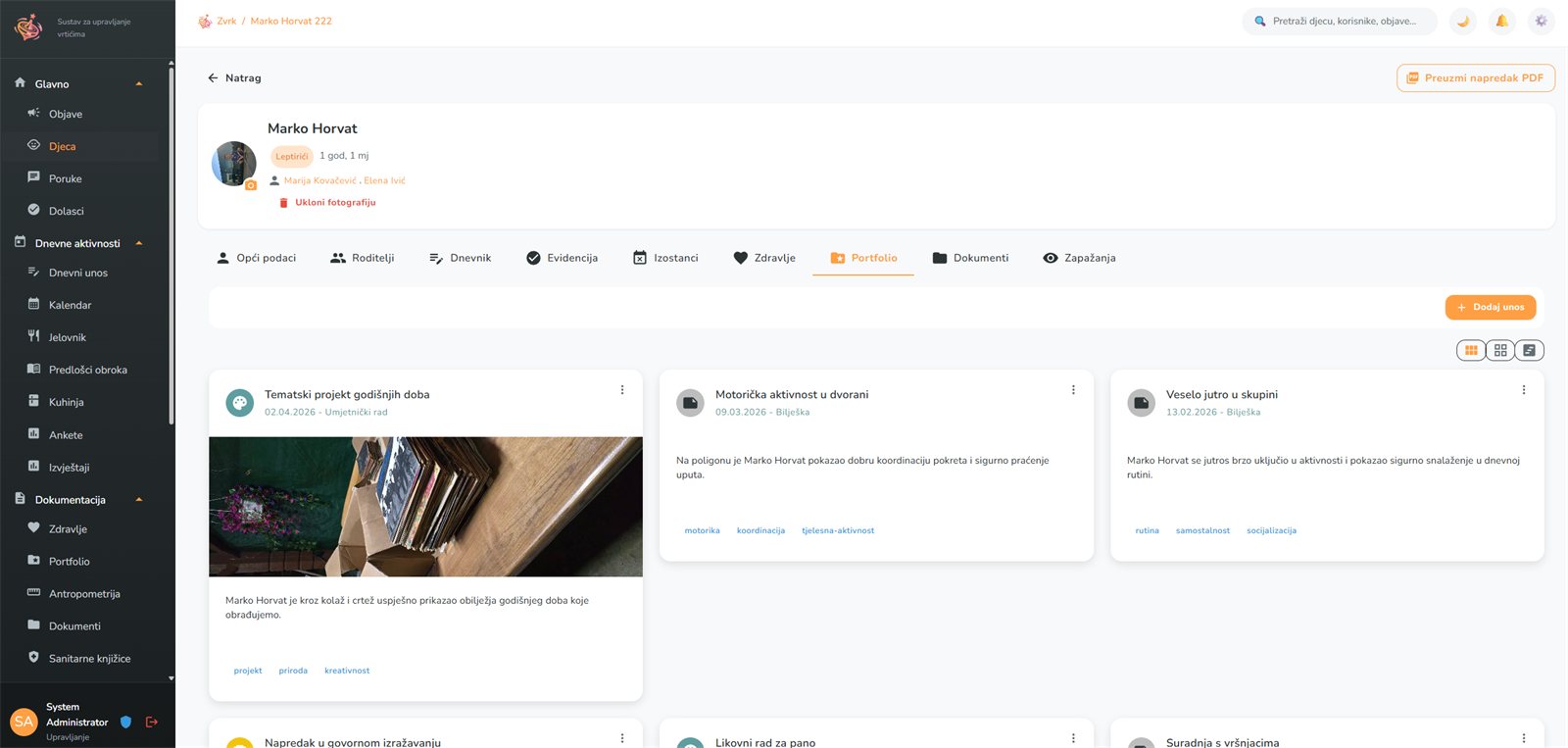Screen dimensions: 1568x748
Task: Select large grid view toggle
Action: (1500, 350)
